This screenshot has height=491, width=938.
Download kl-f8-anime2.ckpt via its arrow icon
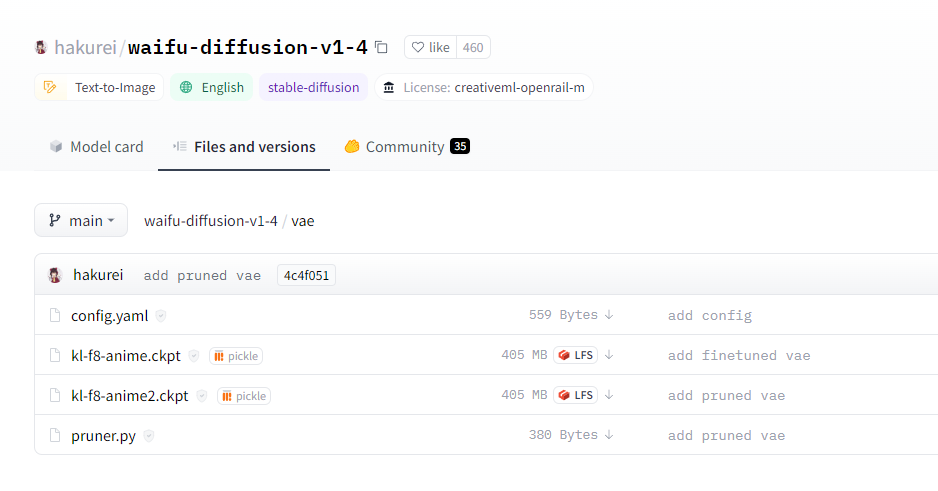[609, 395]
